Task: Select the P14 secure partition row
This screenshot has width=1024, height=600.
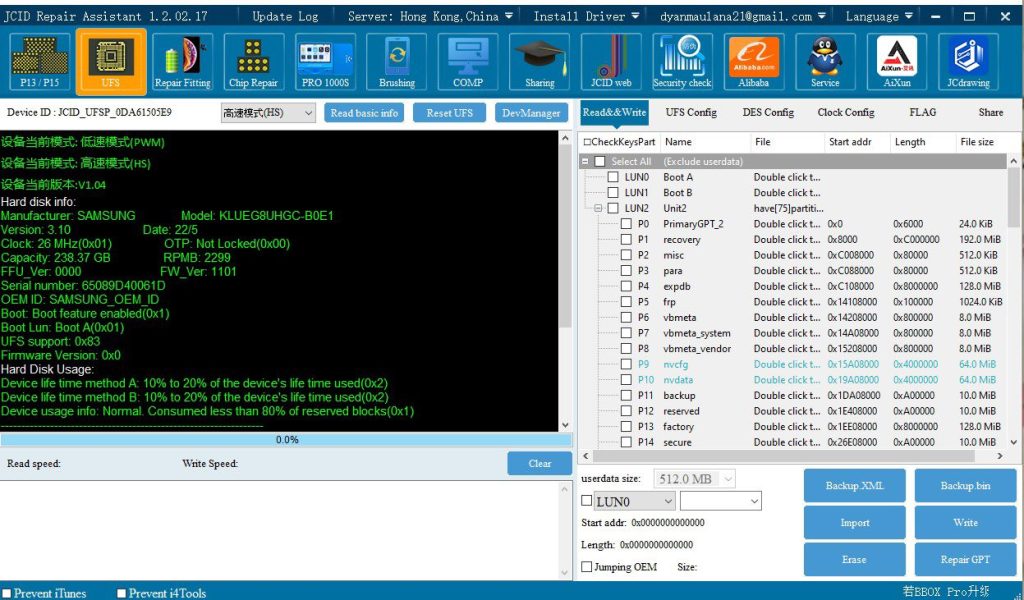Action: (x=793, y=442)
